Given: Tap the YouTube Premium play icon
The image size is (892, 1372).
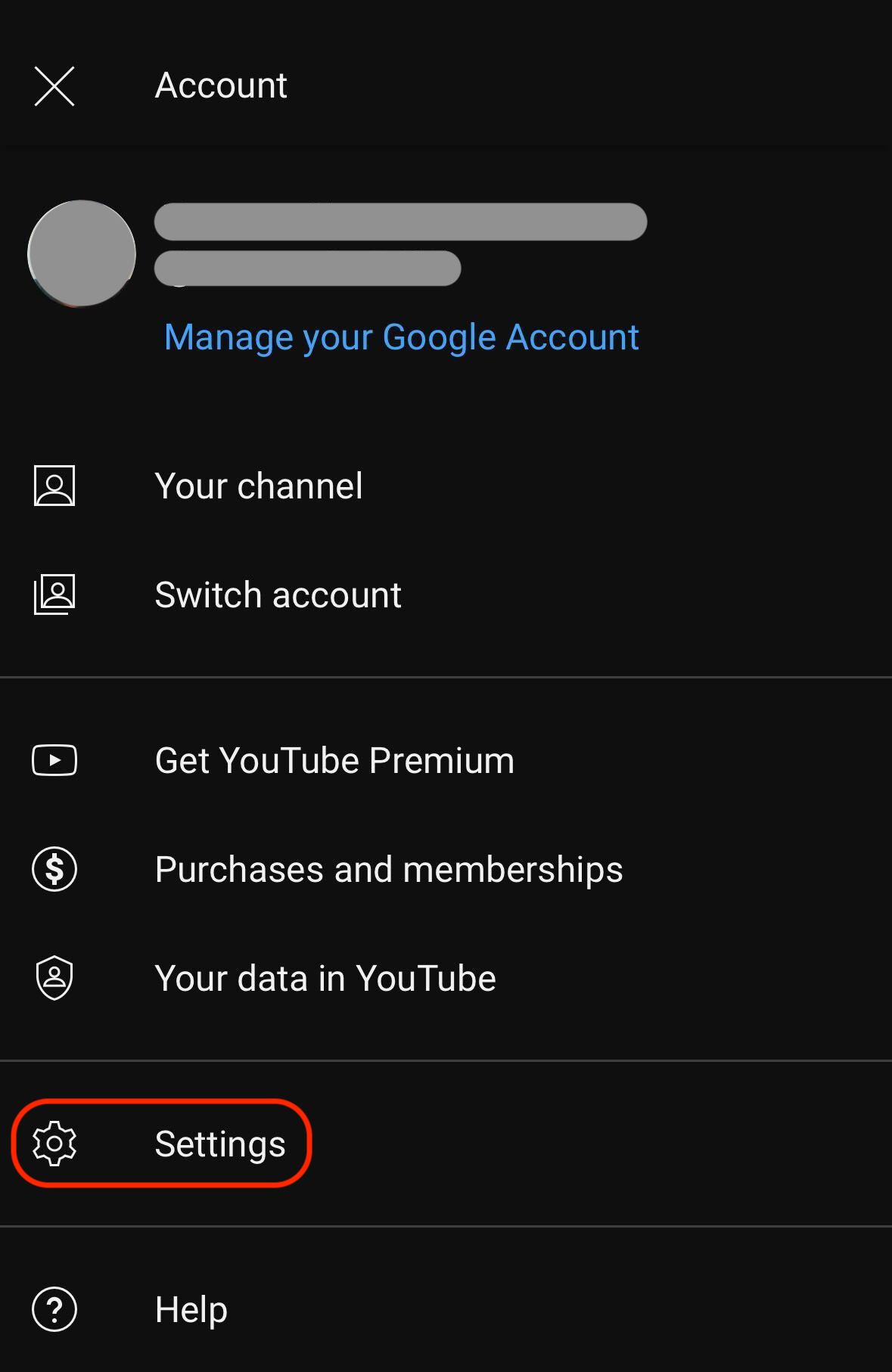Looking at the screenshot, I should (x=54, y=760).
